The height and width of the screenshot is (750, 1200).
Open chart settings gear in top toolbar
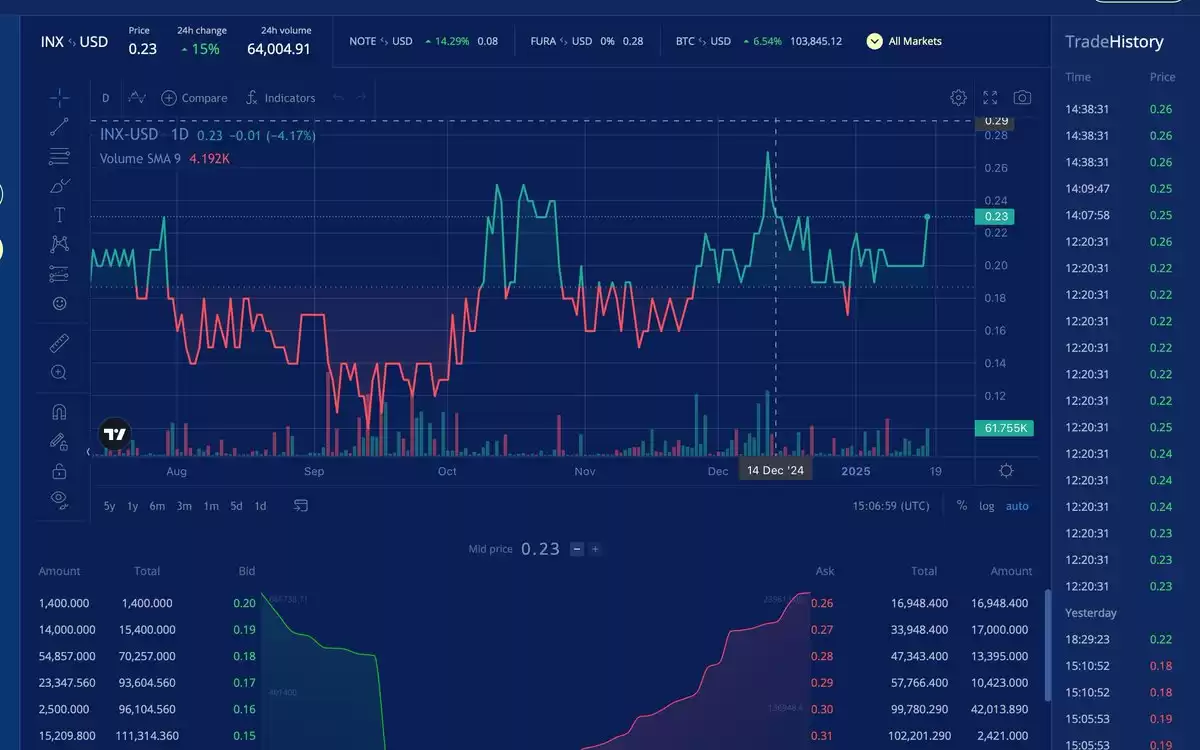point(958,97)
